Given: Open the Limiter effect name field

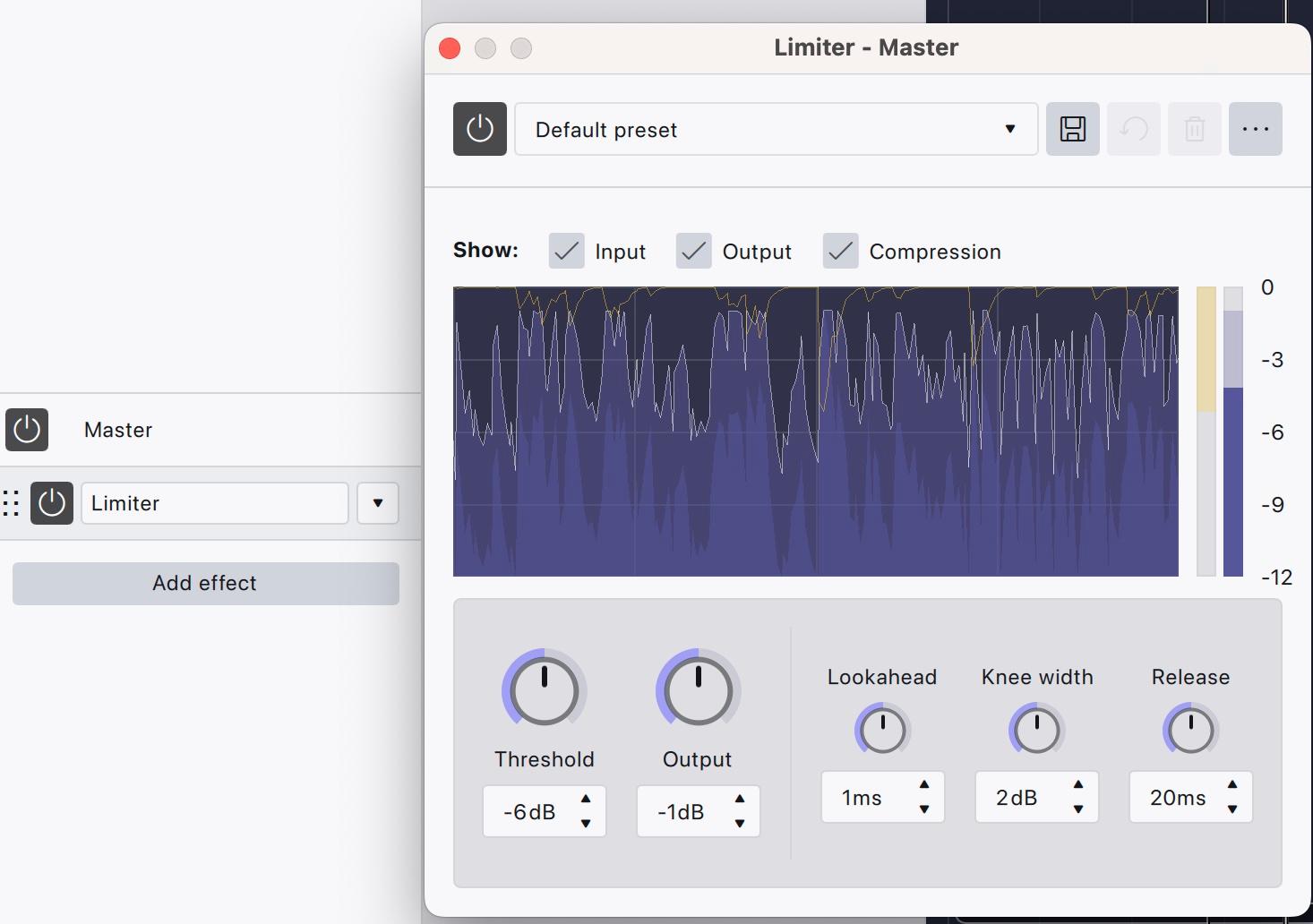Looking at the screenshot, I should [215, 503].
